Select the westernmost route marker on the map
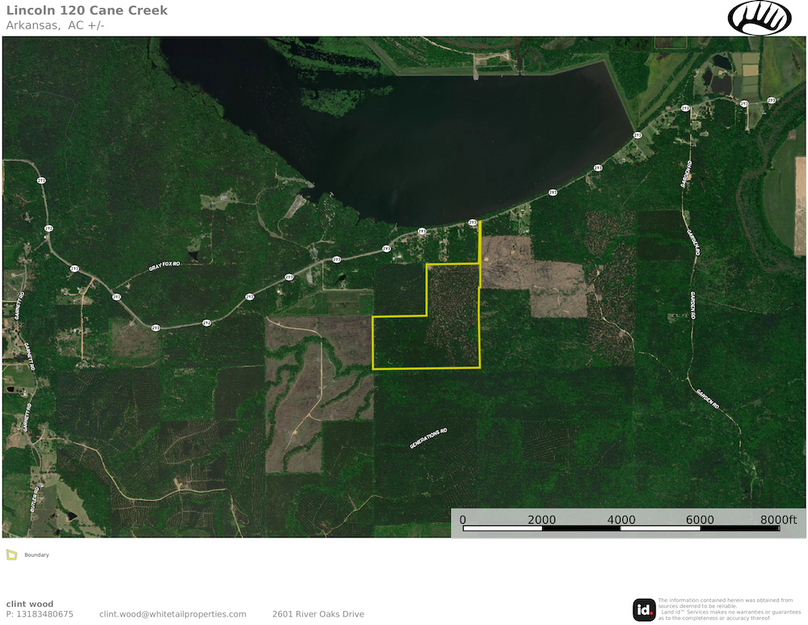 [41, 180]
